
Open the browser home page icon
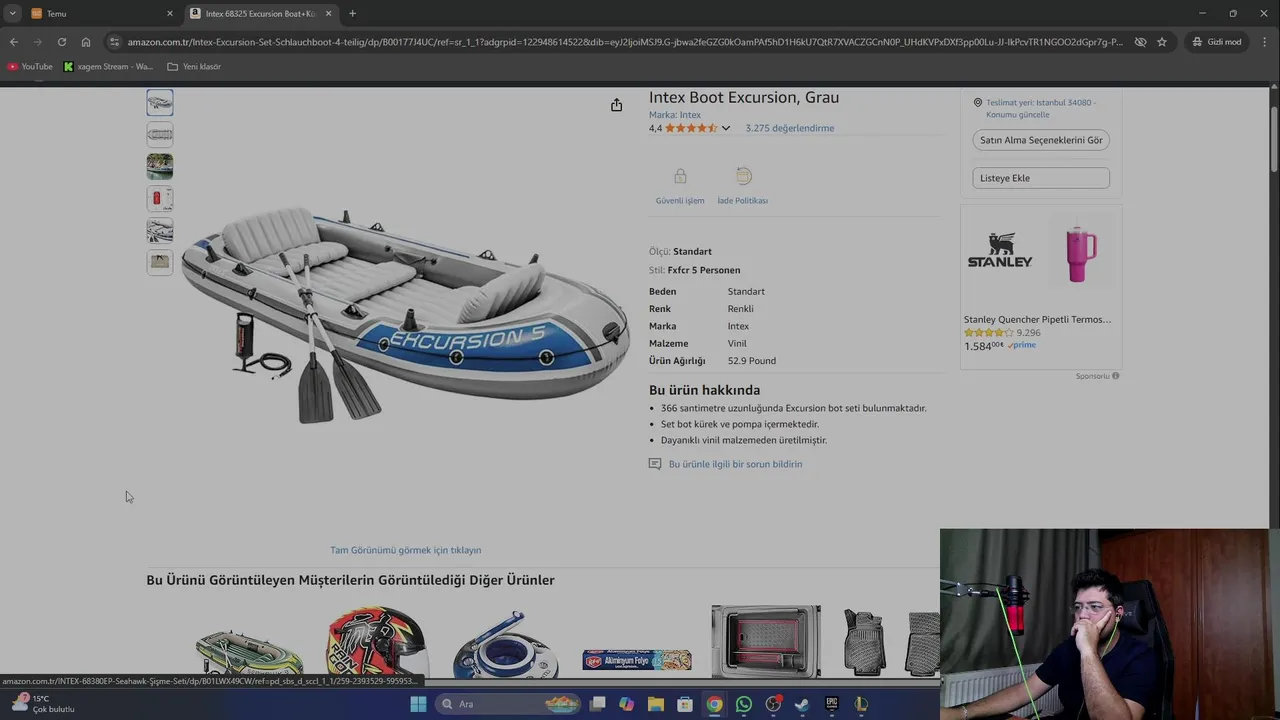pos(86,42)
